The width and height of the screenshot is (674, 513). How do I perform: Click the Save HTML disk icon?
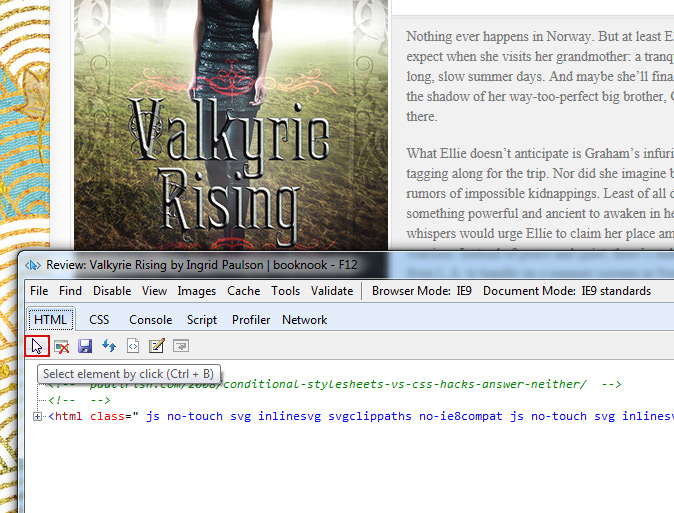pyautogui.click(x=85, y=346)
